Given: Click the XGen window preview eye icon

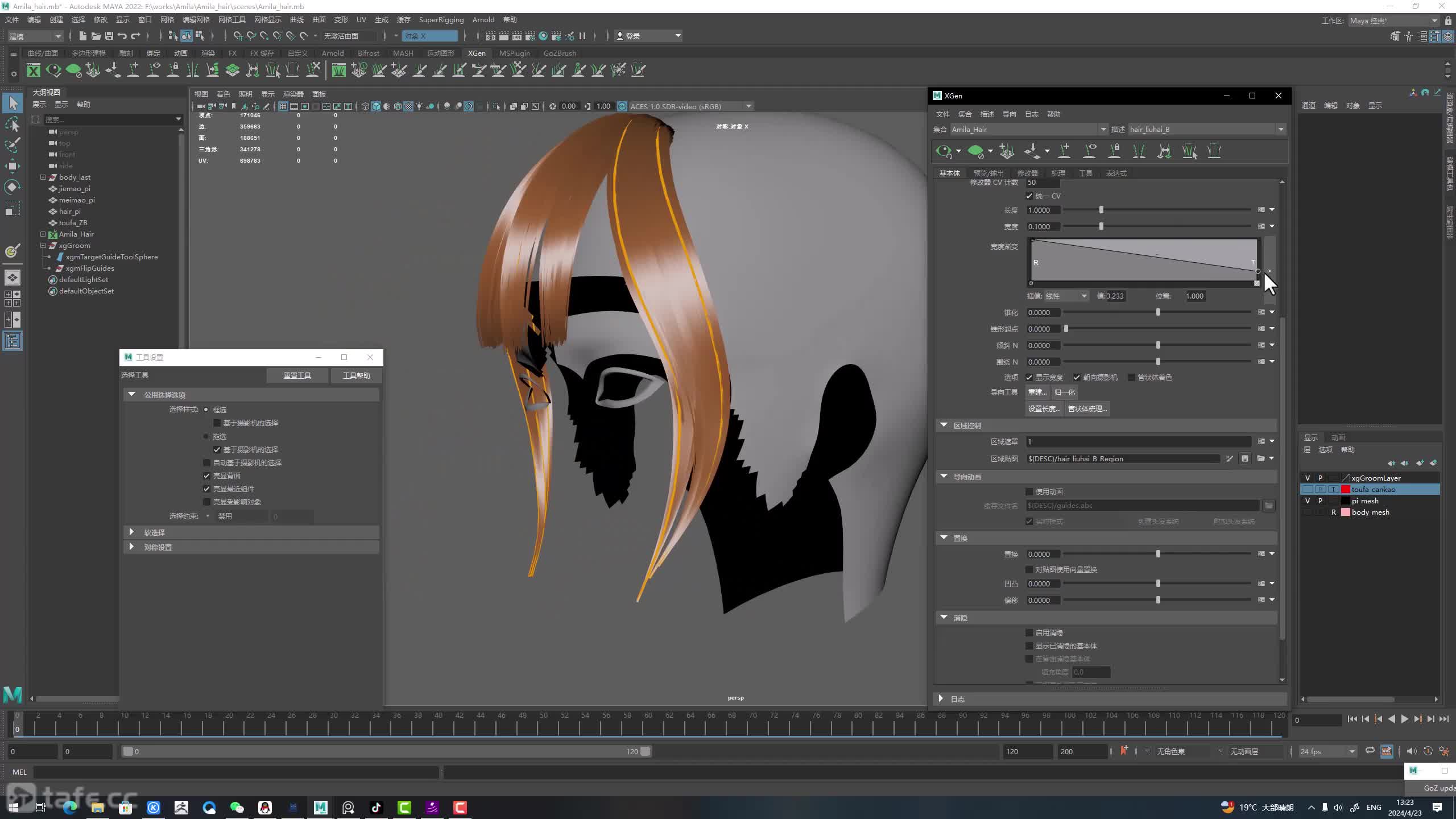Looking at the screenshot, I should point(944,151).
